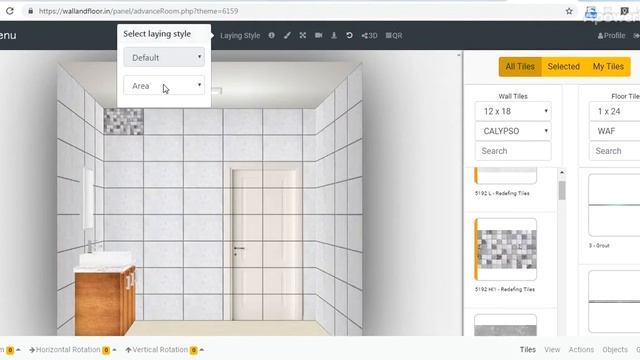640x360 pixels.
Task: Open the QR code option
Action: pos(394,36)
